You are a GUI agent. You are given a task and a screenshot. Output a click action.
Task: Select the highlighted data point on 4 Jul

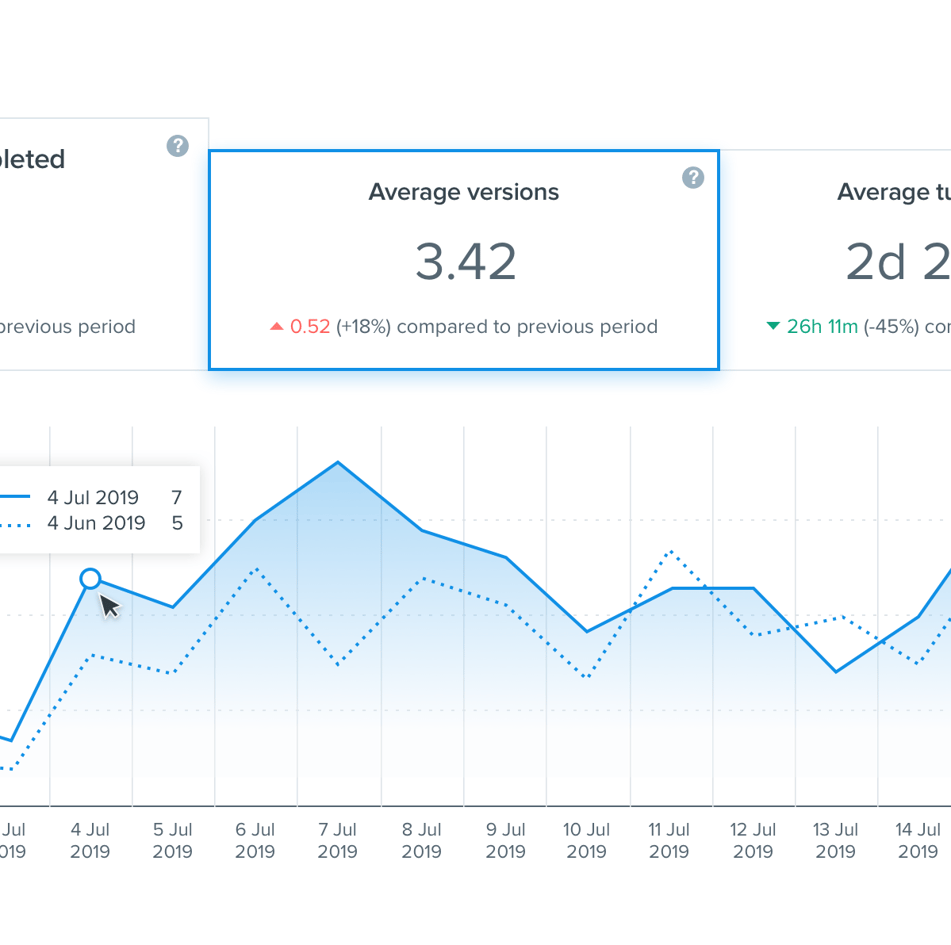pyautogui.click(x=91, y=579)
